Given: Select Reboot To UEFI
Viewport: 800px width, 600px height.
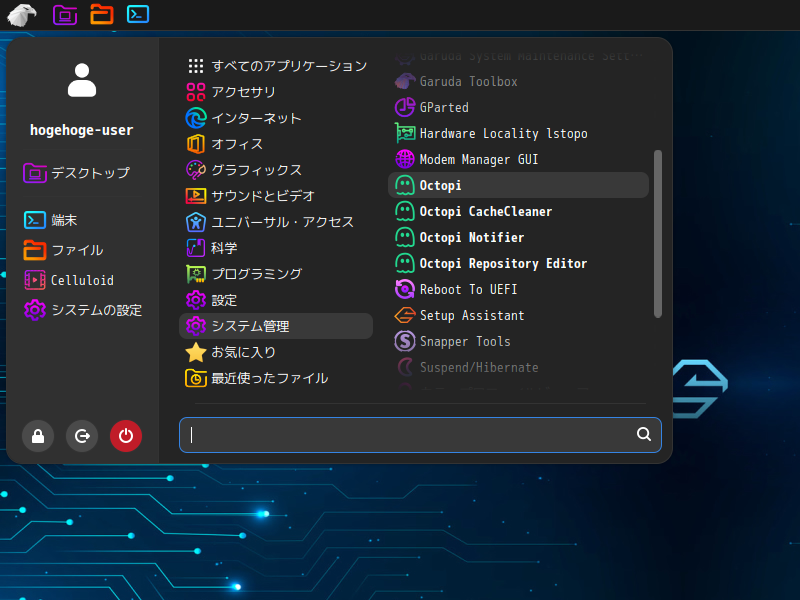Looking at the screenshot, I should click(x=518, y=289).
